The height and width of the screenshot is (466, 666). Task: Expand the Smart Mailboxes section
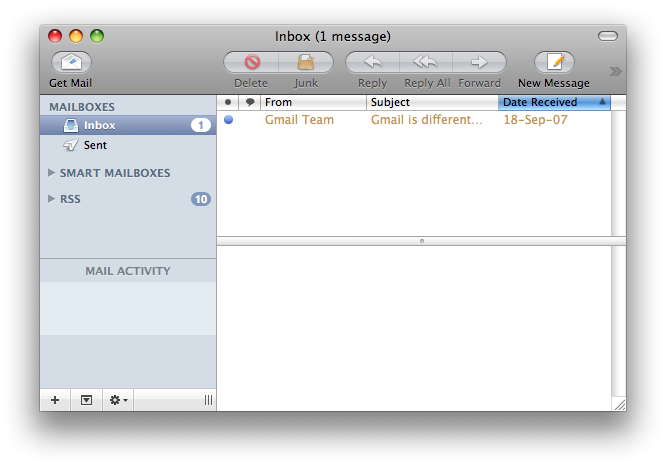click(x=51, y=173)
